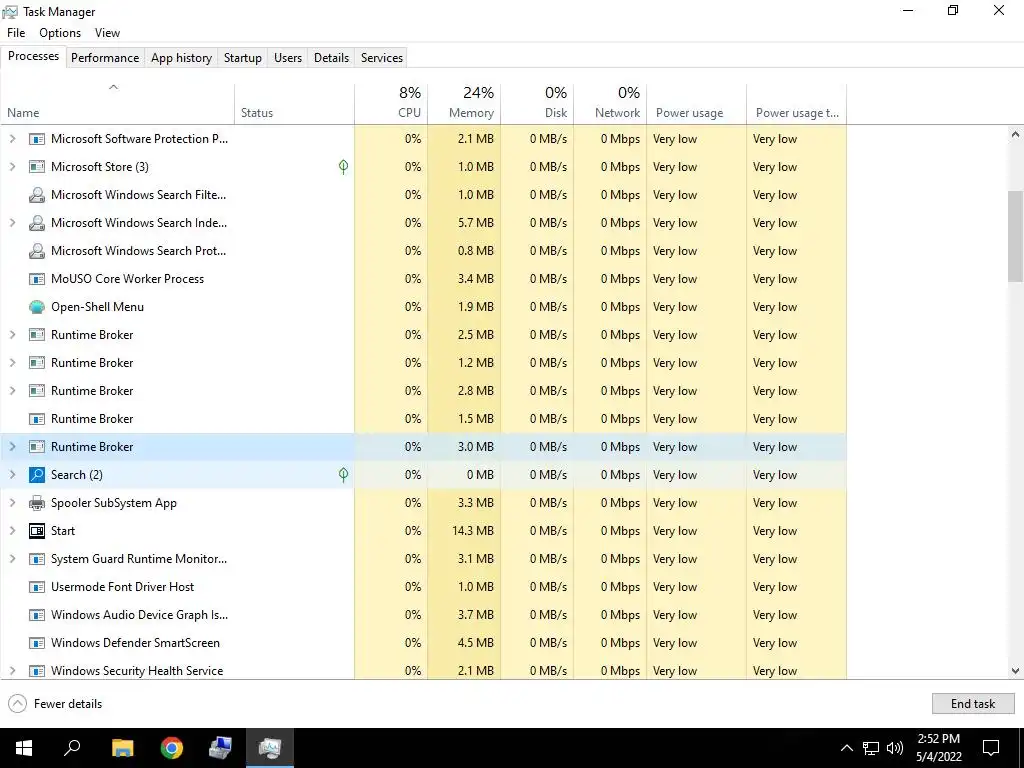Select the Usermode Font Driver Host row
The height and width of the screenshot is (768, 1024).
(x=423, y=587)
